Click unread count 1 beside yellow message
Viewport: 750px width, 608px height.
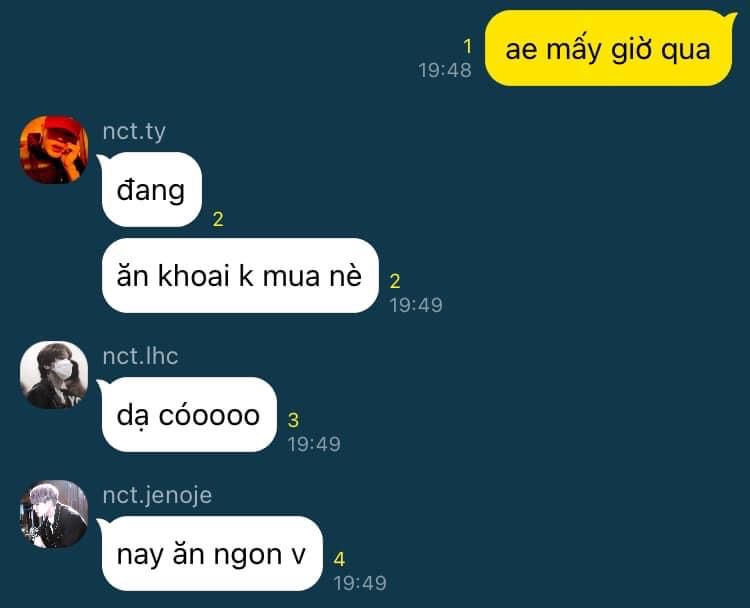467,46
